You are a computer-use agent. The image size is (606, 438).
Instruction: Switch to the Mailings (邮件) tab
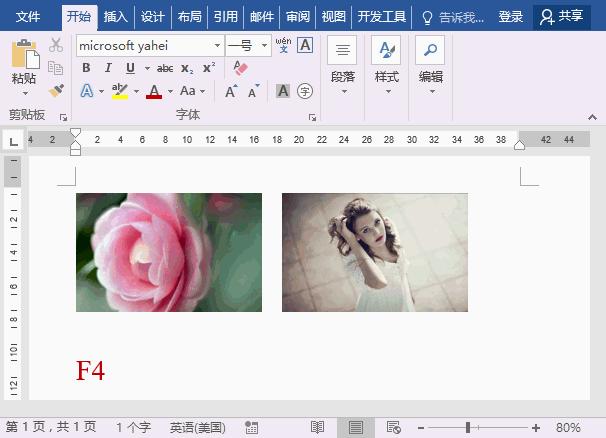click(262, 17)
